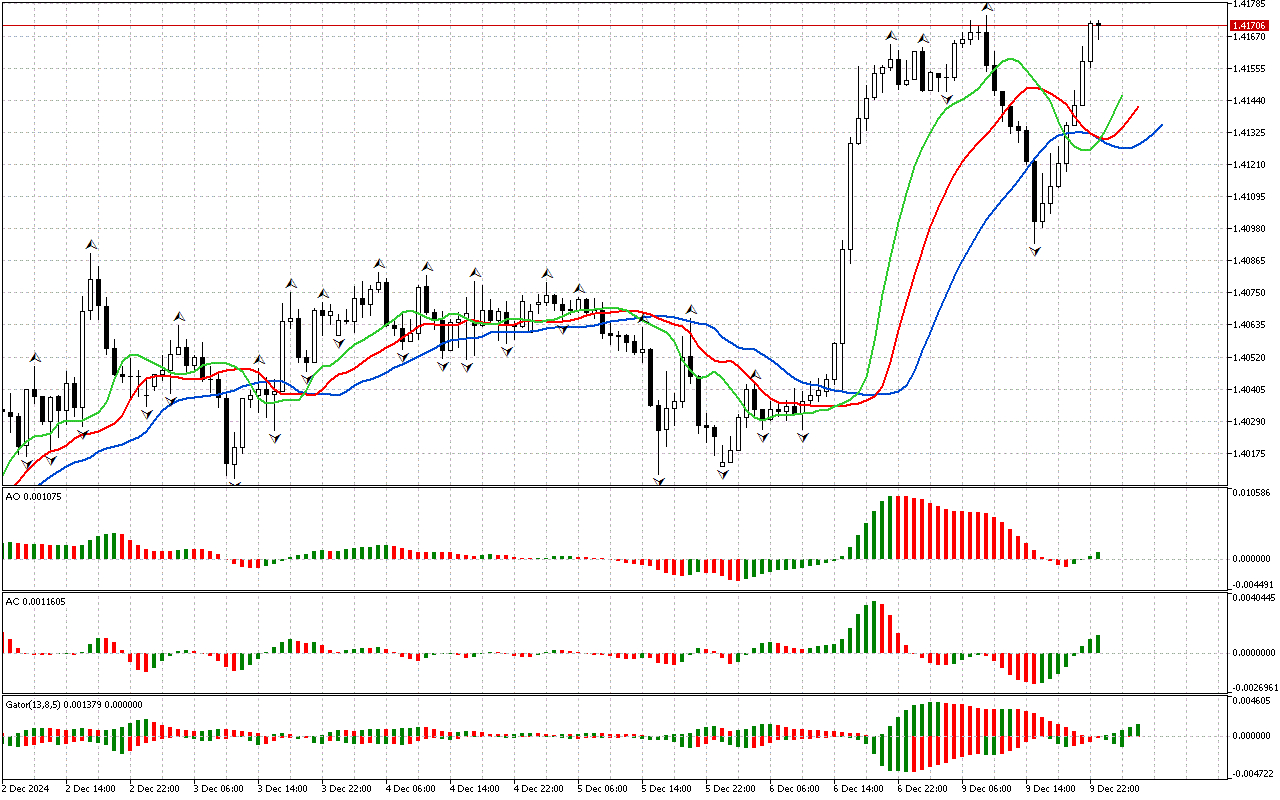This screenshot has width=1280, height=800.
Task: Select the 2 Dec 22:00 time label
Action: [x=157, y=788]
